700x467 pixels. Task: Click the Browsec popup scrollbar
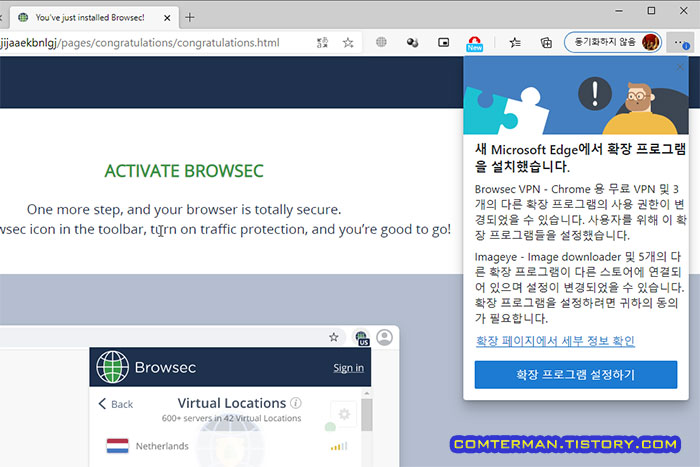click(367, 415)
